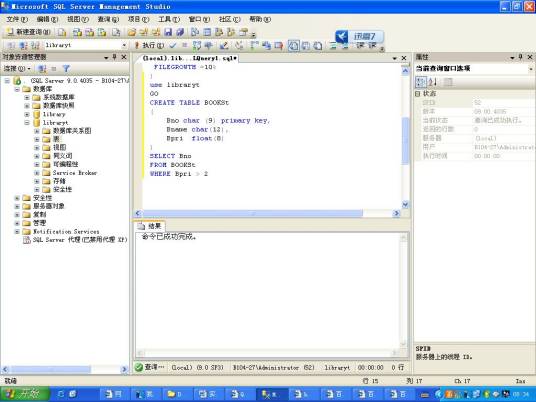Collapse the libraryt database node
The image size is (536, 402).
coord(27,122)
